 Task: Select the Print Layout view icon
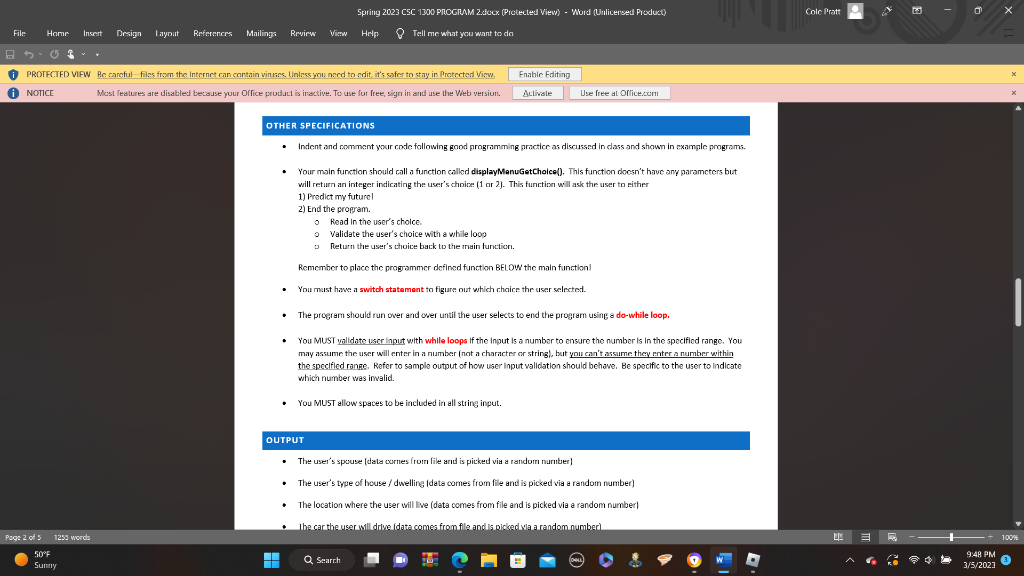pos(865,535)
